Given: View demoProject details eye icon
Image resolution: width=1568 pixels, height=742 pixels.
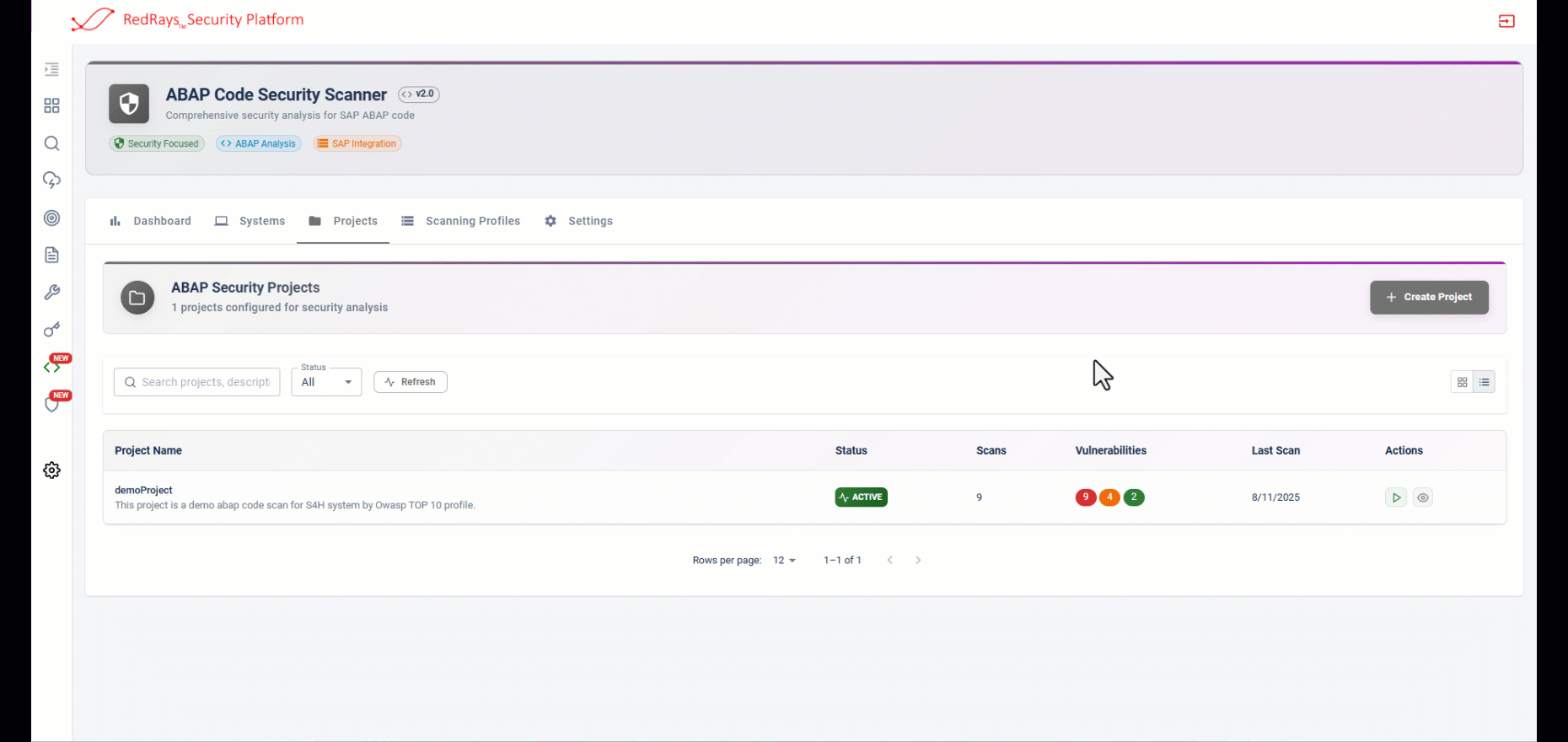Looking at the screenshot, I should tap(1423, 497).
